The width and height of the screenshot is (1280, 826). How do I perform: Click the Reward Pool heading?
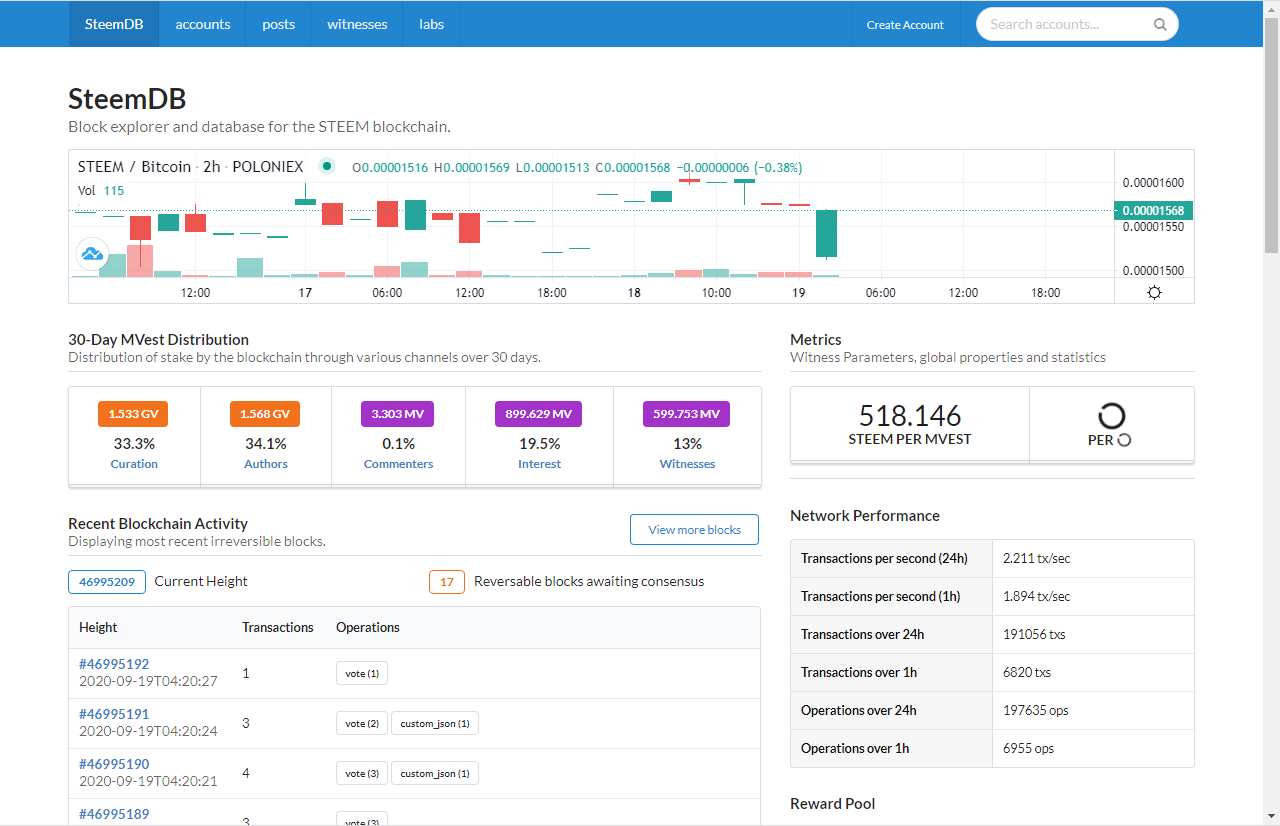click(833, 804)
